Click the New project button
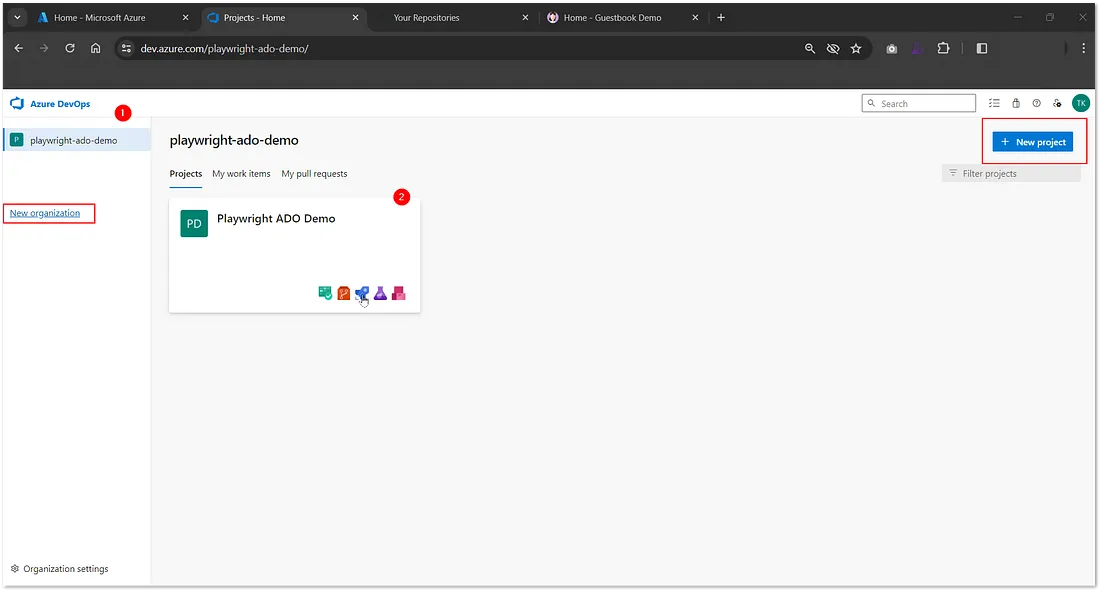 tap(1033, 142)
